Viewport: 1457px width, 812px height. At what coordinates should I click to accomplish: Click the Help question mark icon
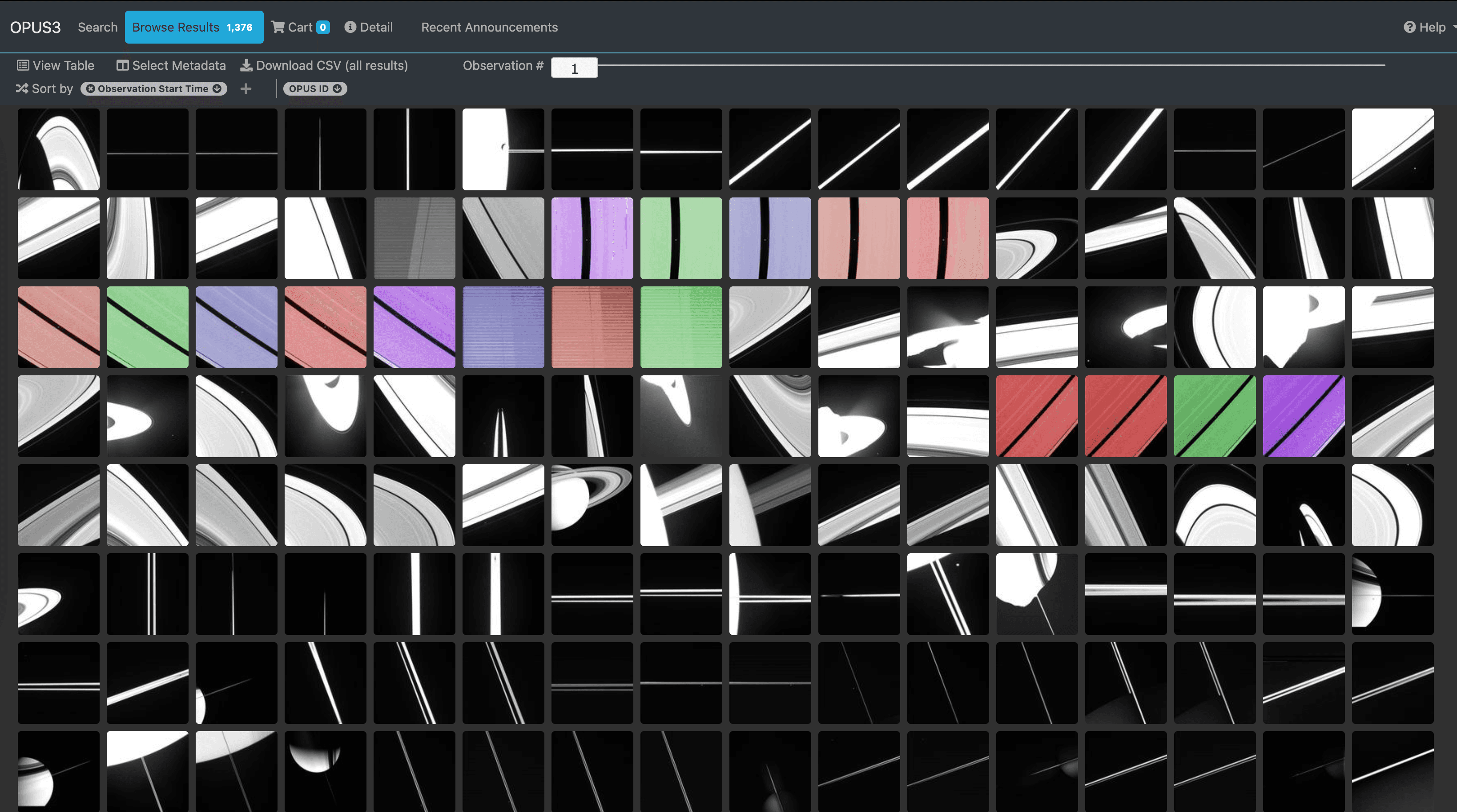(x=1409, y=27)
